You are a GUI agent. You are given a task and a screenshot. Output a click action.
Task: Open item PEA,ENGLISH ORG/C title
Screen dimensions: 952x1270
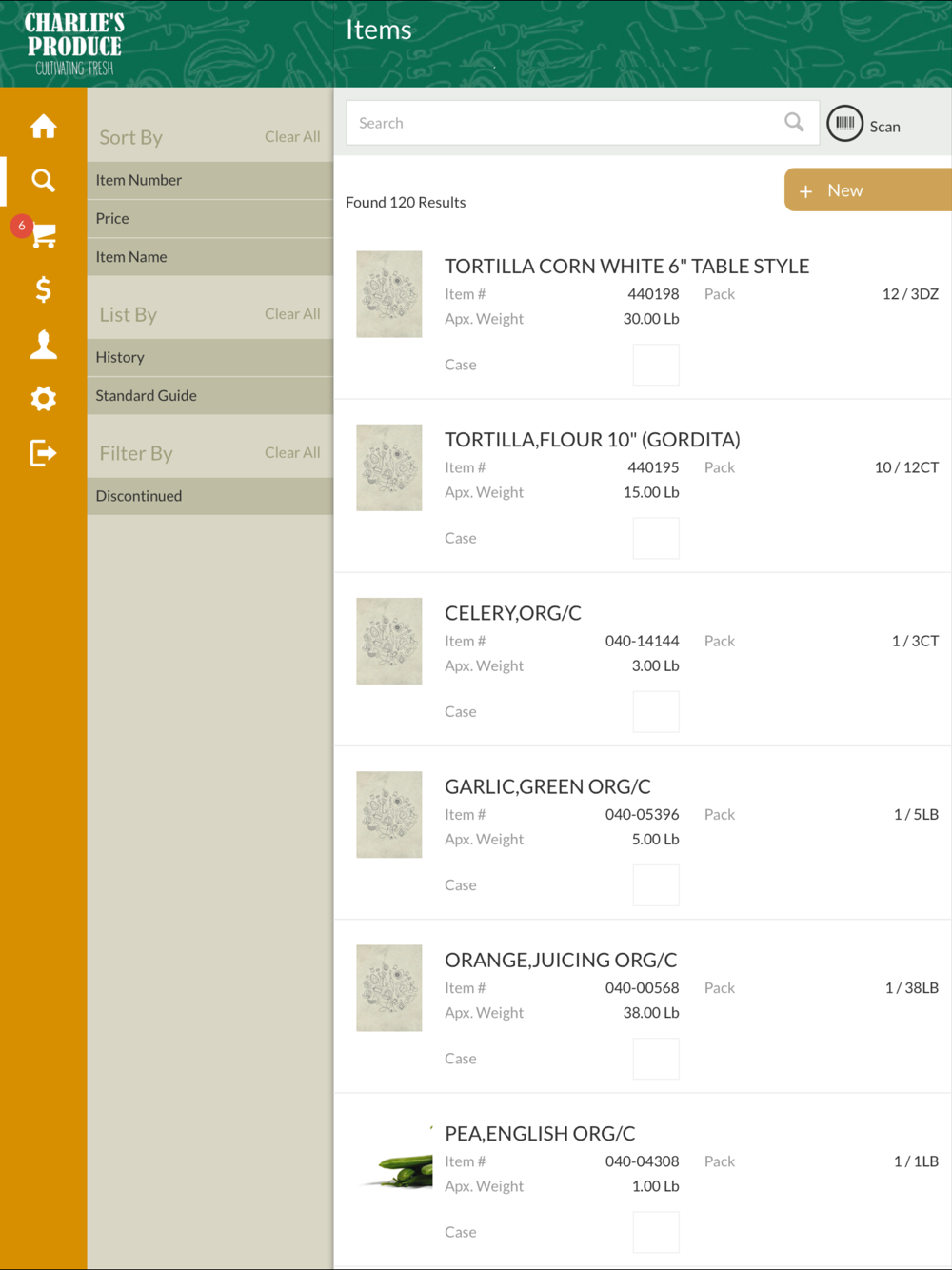coord(540,1133)
